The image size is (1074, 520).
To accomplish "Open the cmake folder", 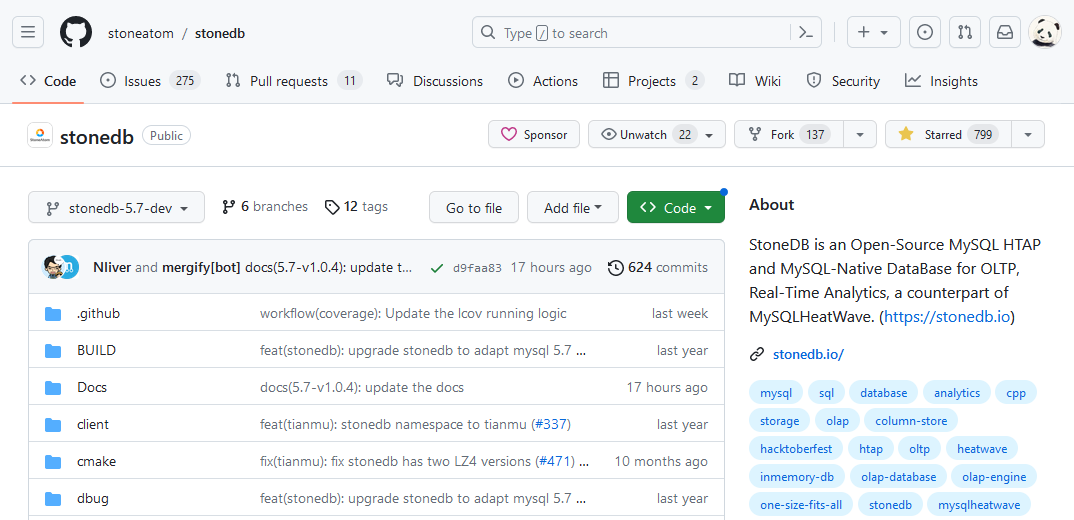I will [x=96, y=461].
